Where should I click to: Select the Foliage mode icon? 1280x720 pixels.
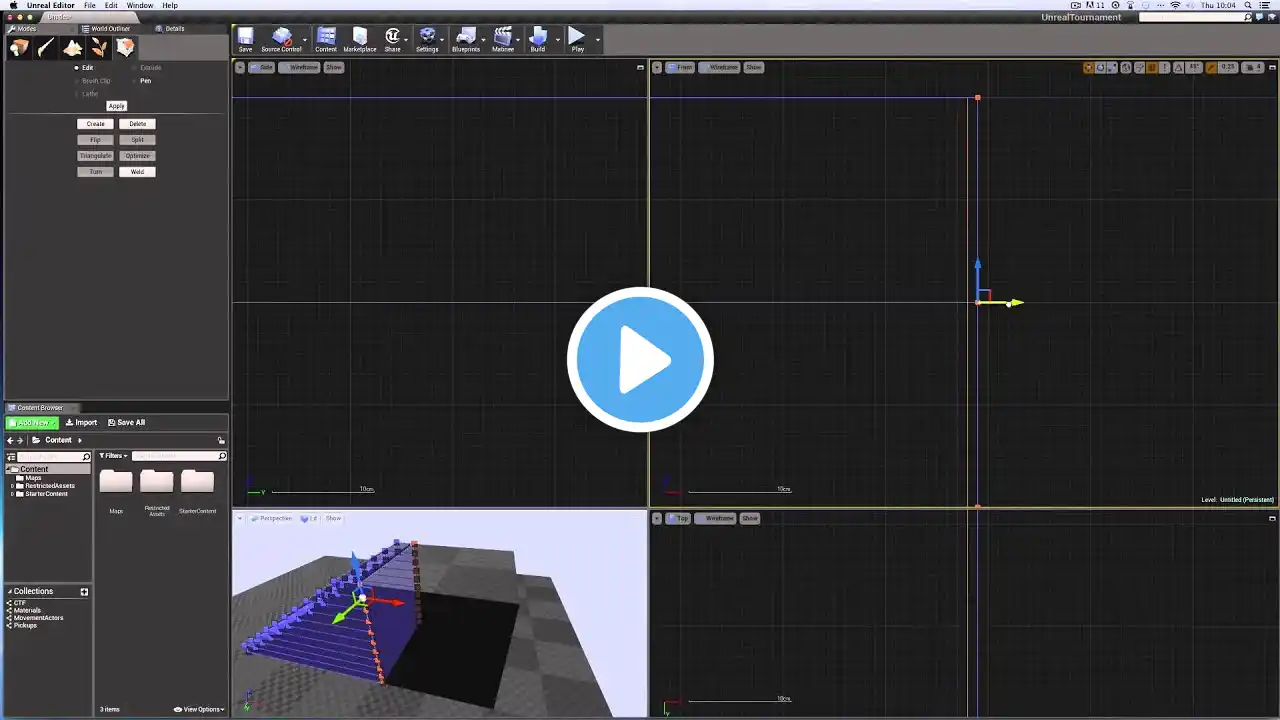pyautogui.click(x=99, y=48)
